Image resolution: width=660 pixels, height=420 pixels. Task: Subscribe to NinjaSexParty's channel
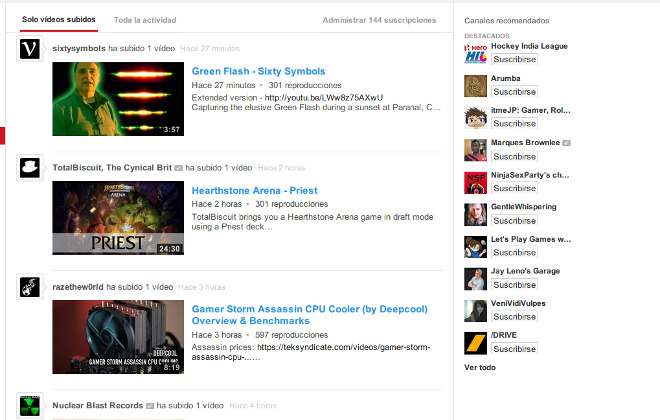point(514,188)
